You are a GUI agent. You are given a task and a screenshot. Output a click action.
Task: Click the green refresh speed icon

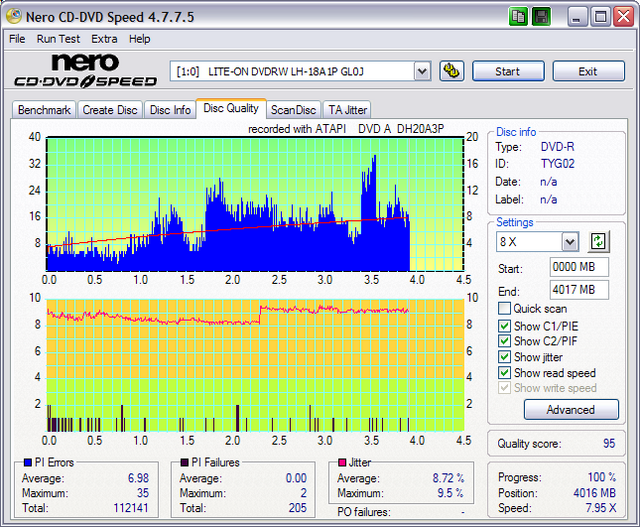598,241
